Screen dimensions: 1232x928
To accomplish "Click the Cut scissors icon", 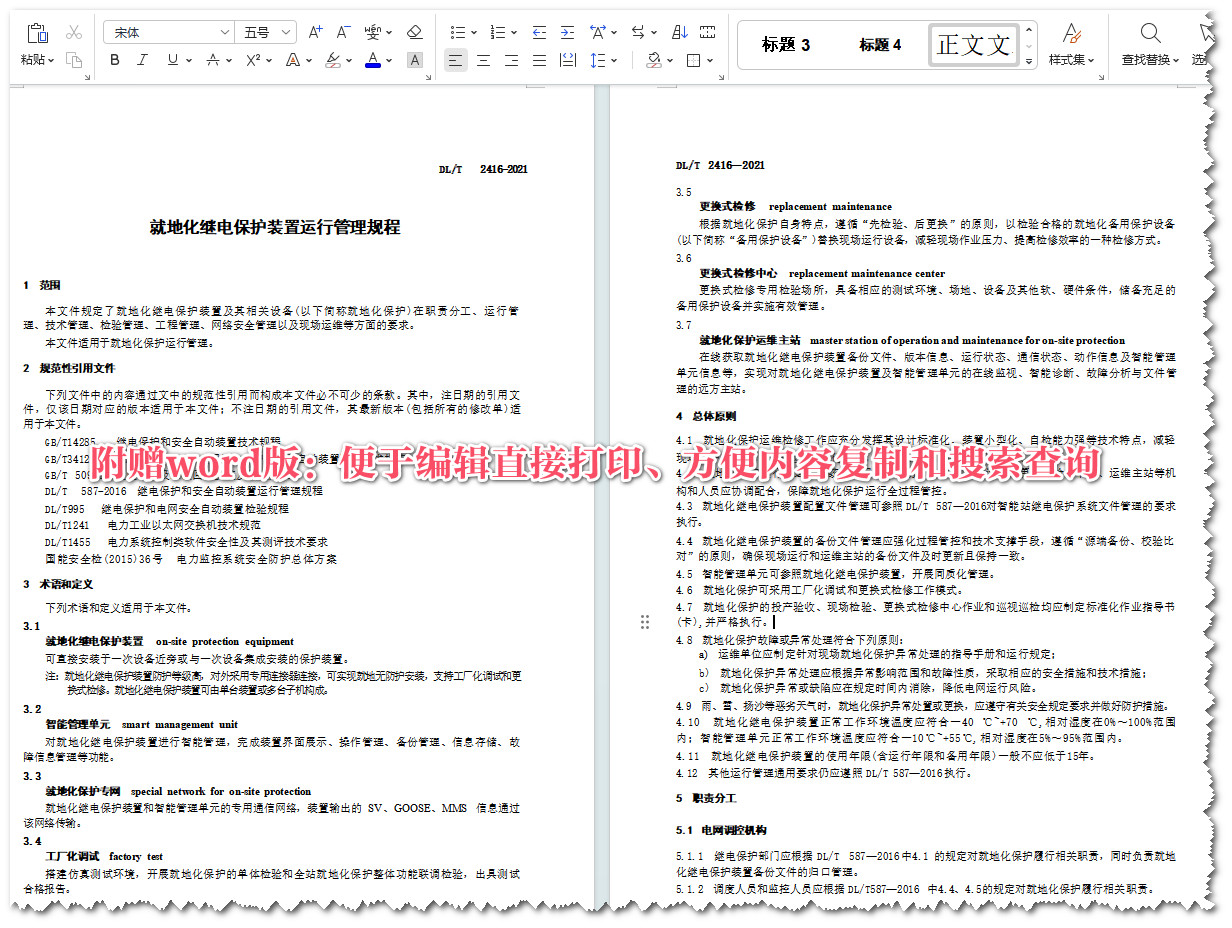I will tap(74, 31).
